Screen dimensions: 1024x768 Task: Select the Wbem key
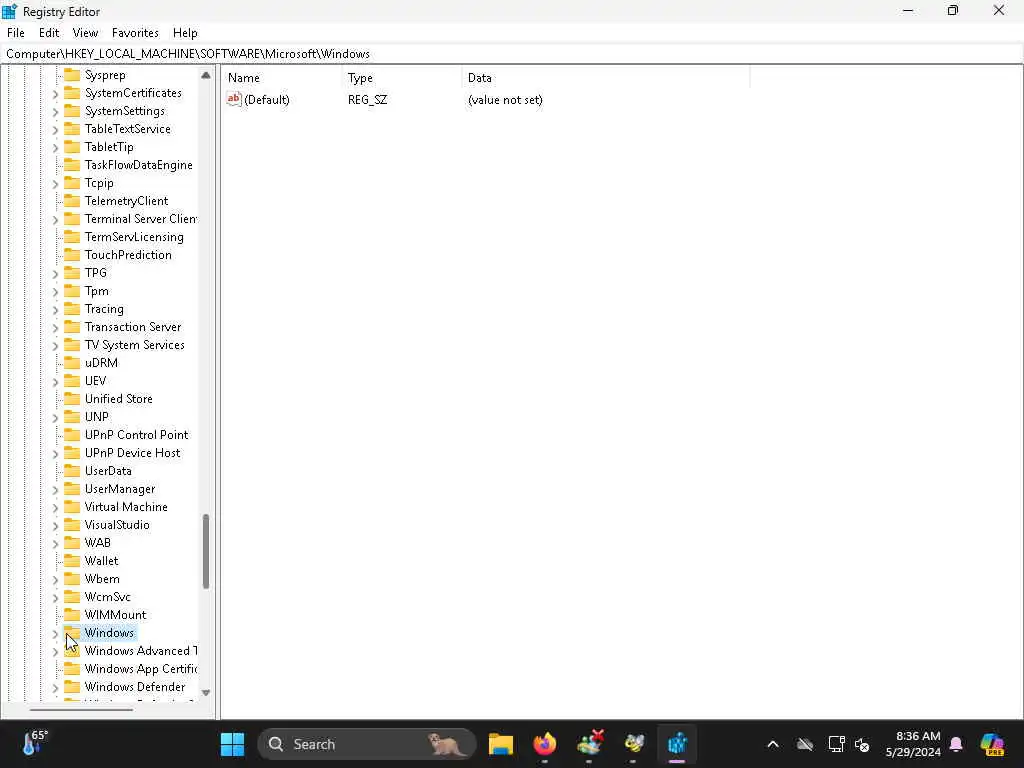[x=102, y=579]
